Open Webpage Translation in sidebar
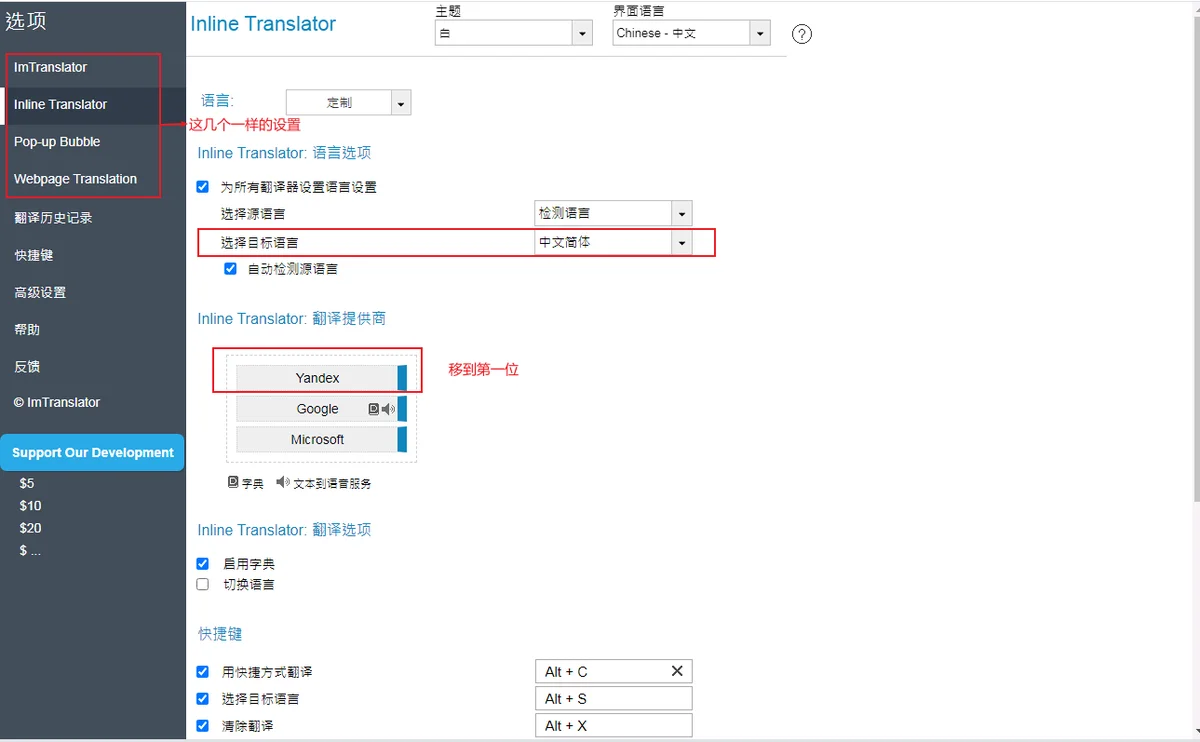Viewport: 1200px width, 742px height. [x=75, y=179]
